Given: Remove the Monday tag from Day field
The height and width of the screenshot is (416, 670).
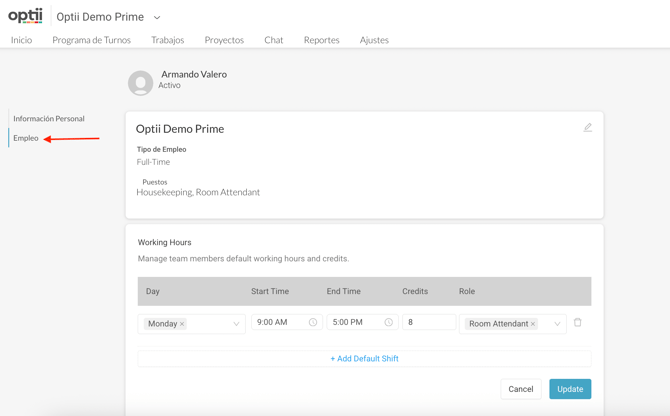Looking at the screenshot, I should point(182,324).
